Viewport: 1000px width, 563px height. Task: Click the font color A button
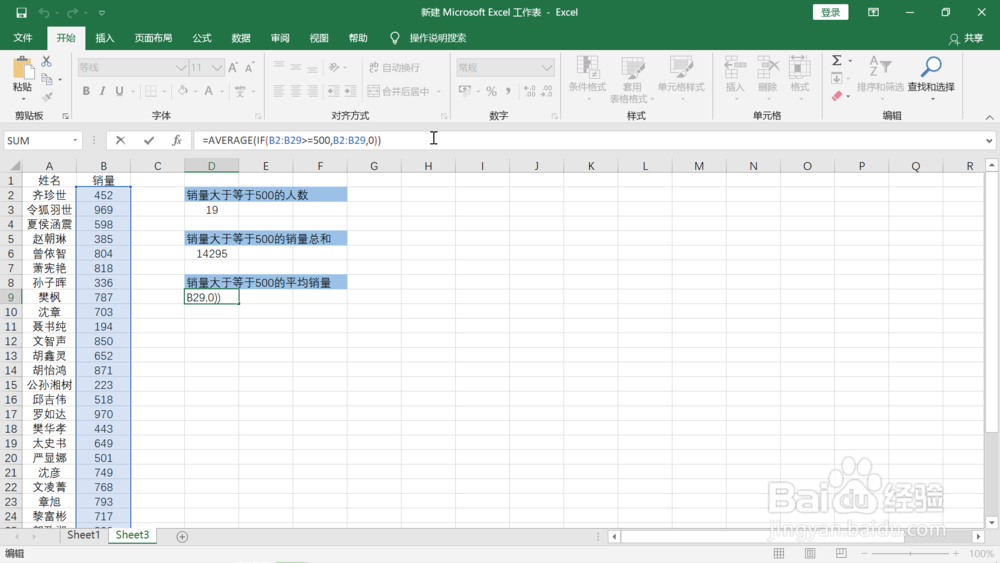209,91
